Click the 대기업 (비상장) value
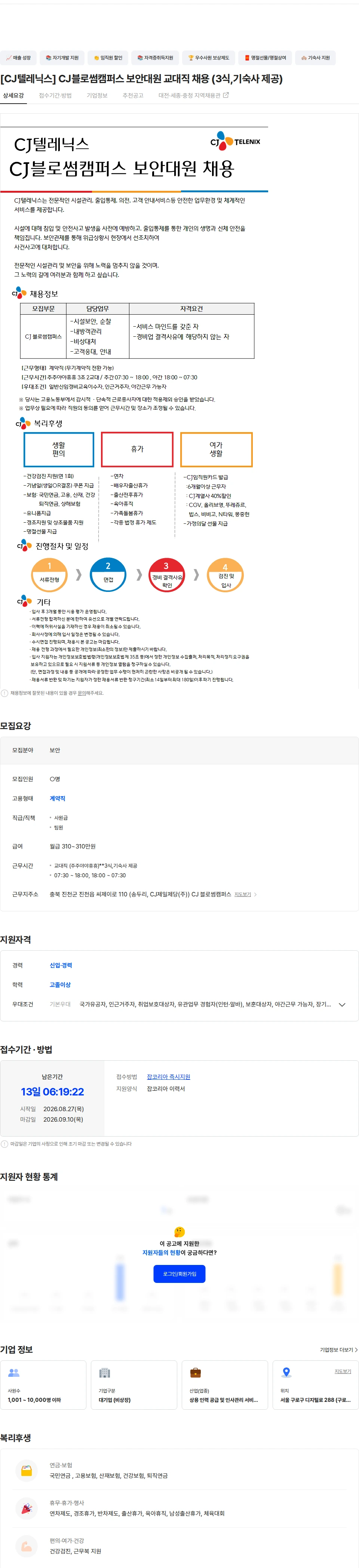The width and height of the screenshot is (359, 1568). 114,1400
